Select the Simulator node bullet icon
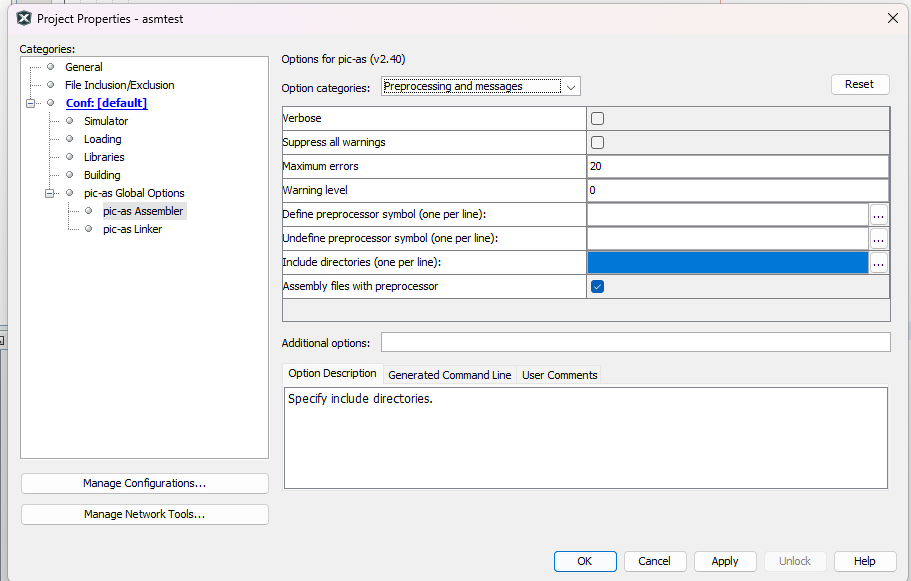Screen dimensions: 911x581 pos(70,121)
